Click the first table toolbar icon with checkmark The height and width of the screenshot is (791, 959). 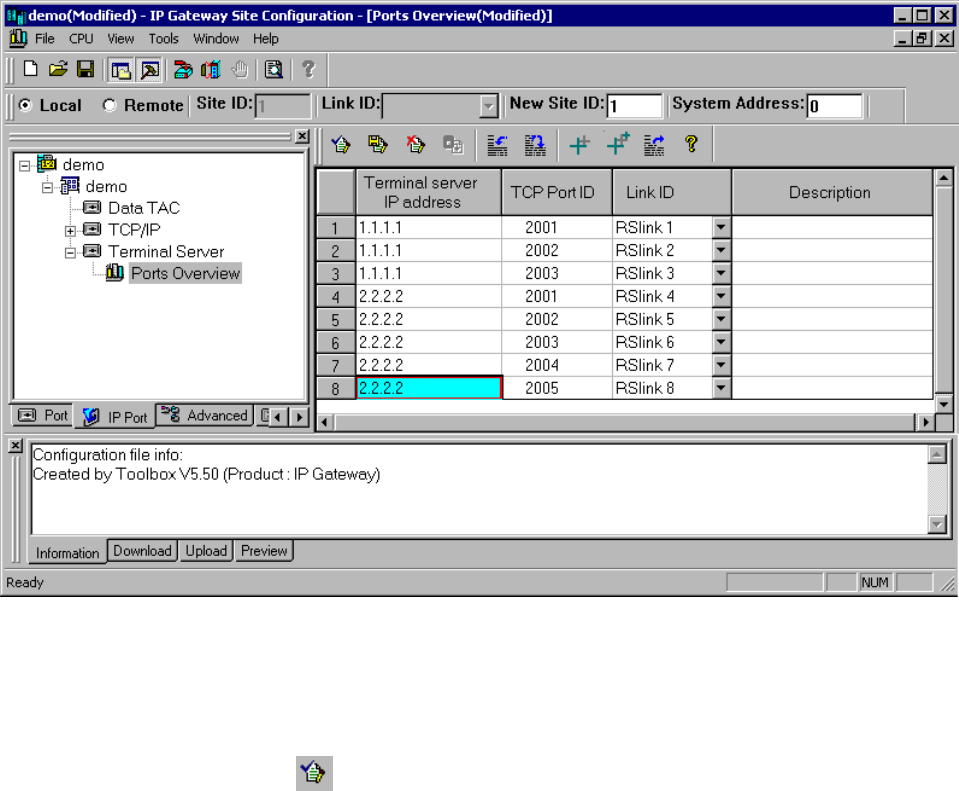[341, 144]
